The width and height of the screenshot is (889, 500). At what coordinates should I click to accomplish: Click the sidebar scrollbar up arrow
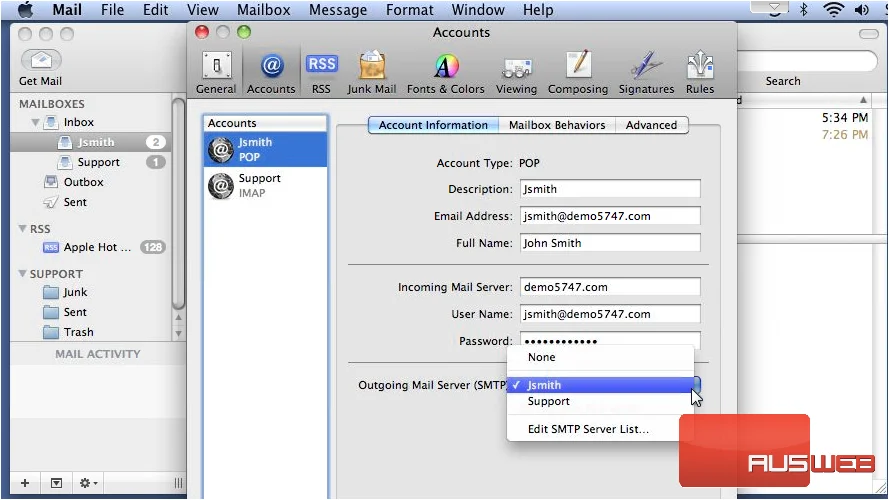point(178,317)
